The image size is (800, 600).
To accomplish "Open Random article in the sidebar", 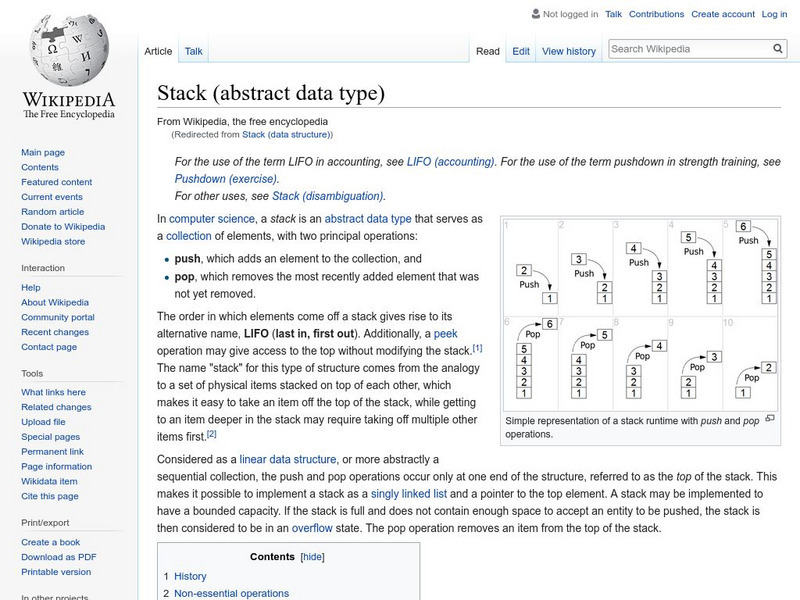I will tap(51, 211).
